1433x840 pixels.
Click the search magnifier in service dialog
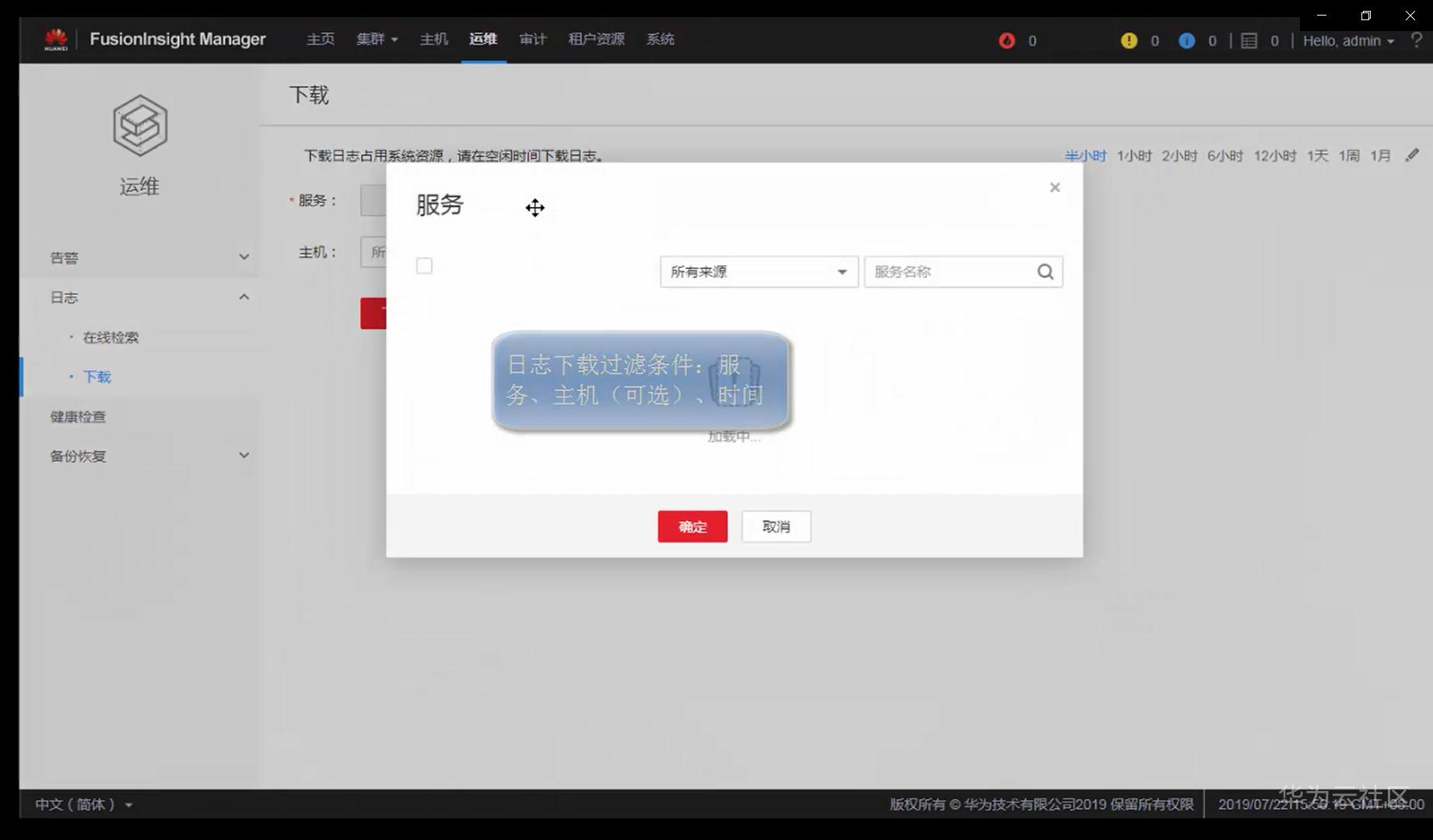coord(1046,271)
